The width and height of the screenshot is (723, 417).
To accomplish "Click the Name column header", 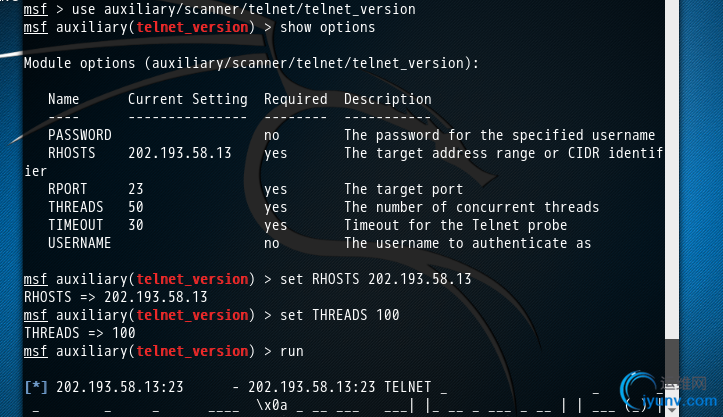I will (x=63, y=99).
